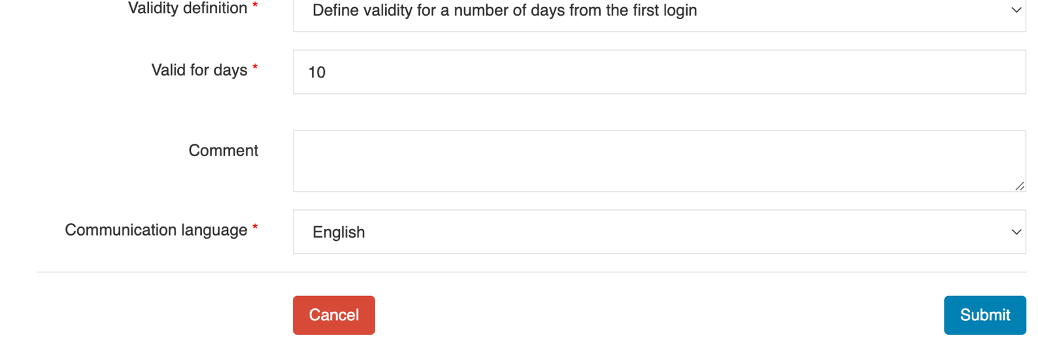This screenshot has height=360, width=1038.
Task: Open the Communication language dropdown
Action: click(659, 232)
